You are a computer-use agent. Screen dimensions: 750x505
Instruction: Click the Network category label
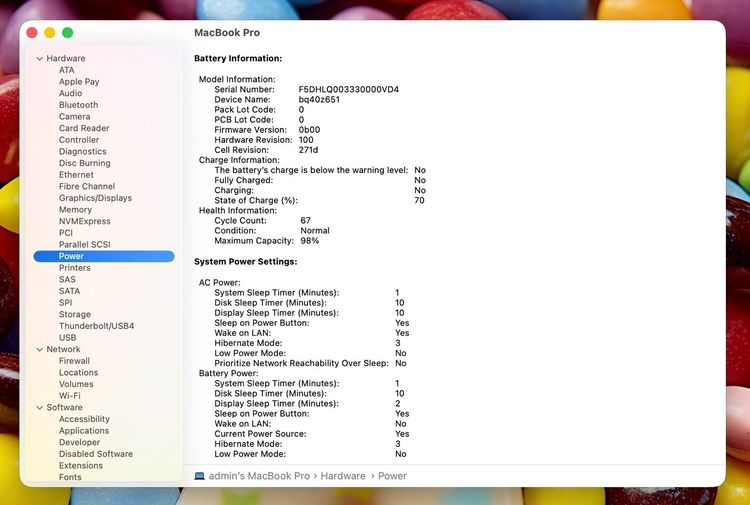[63, 350]
